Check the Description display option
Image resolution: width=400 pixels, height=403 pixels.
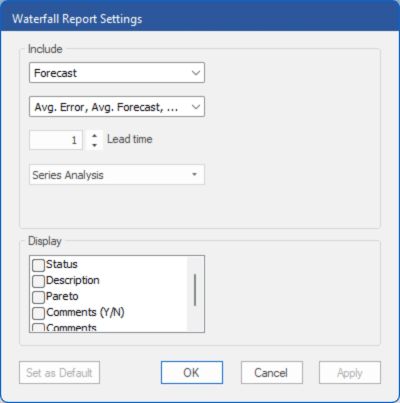[38, 281]
